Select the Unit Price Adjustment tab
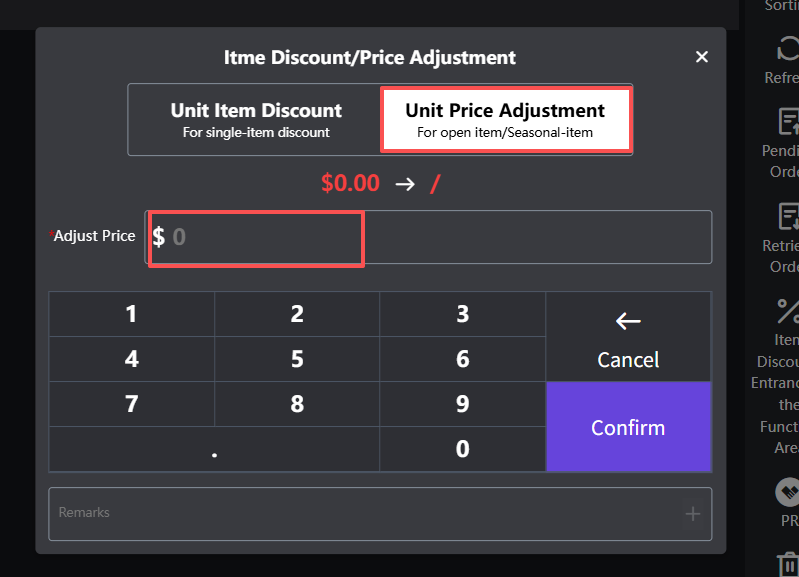This screenshot has height=577, width=799. 505,119
